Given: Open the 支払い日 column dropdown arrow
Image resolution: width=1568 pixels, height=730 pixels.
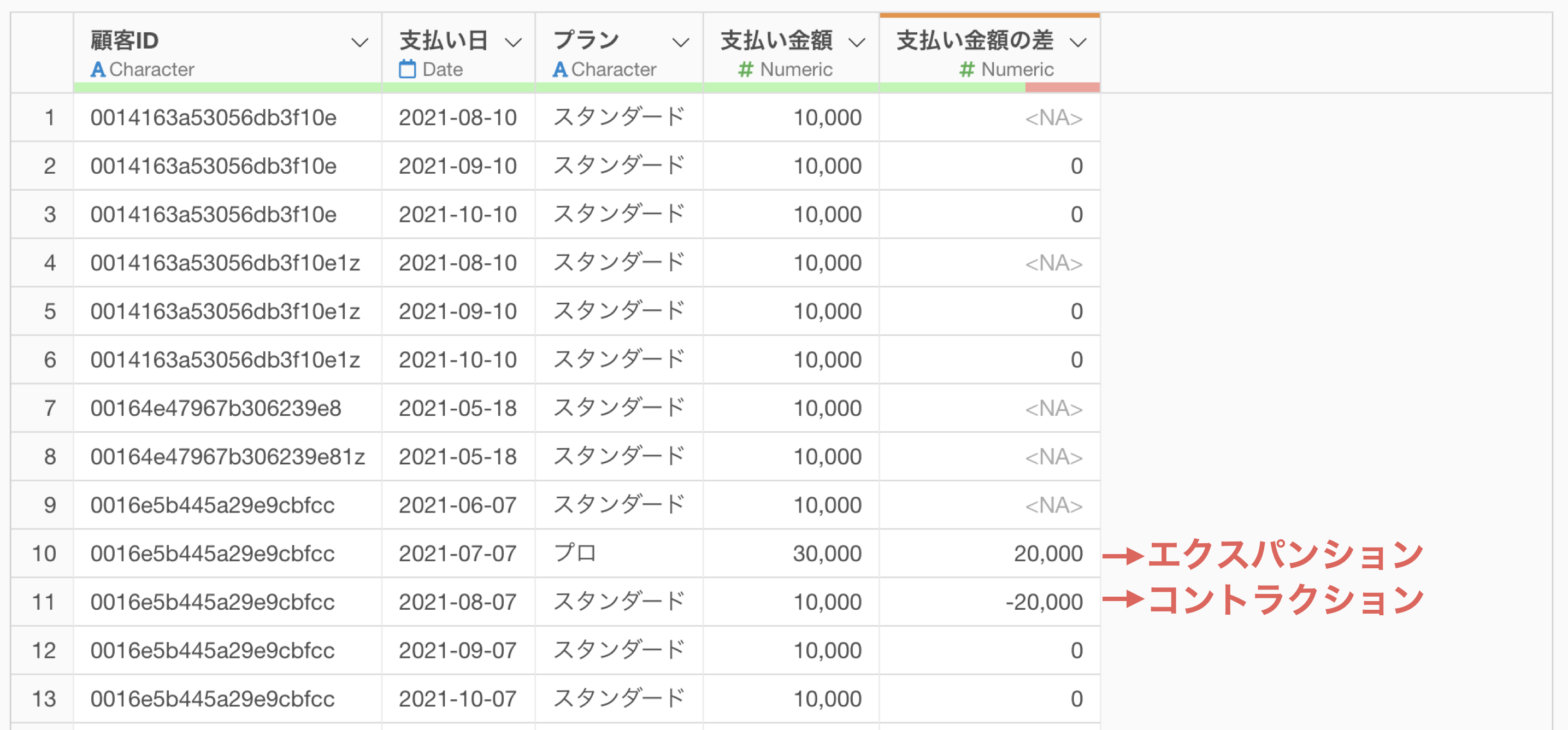Looking at the screenshot, I should point(513,42).
